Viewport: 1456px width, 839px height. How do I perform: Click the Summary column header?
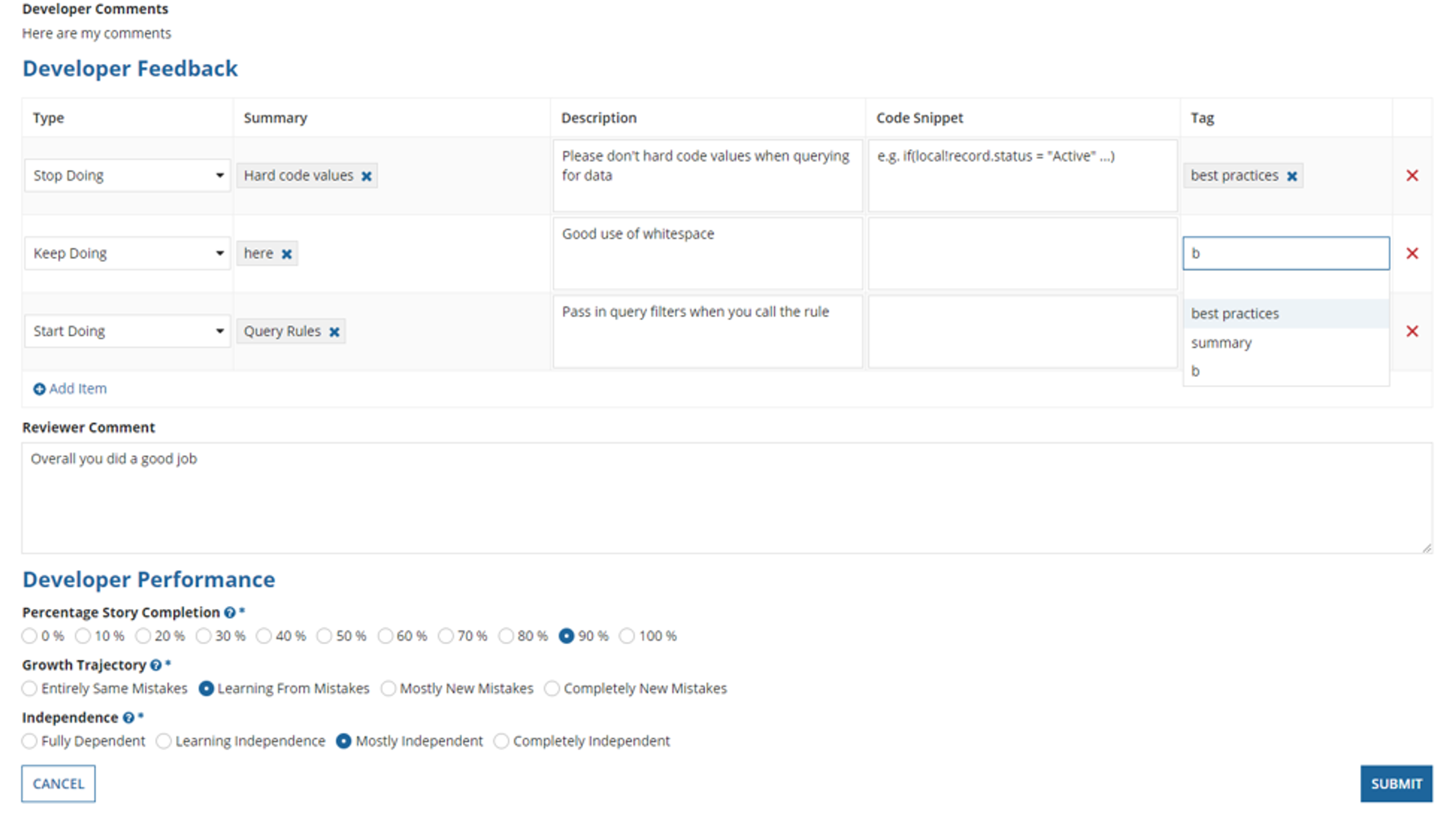coord(275,118)
